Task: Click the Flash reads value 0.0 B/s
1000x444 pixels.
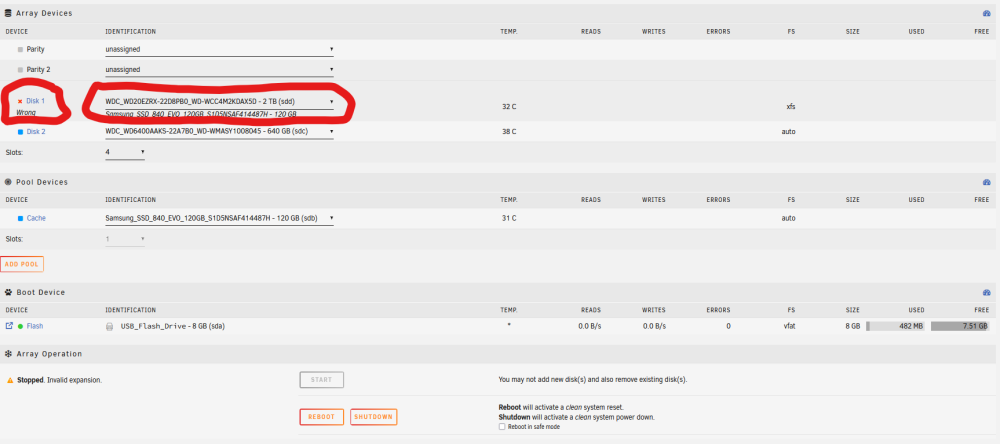Action: pos(590,326)
